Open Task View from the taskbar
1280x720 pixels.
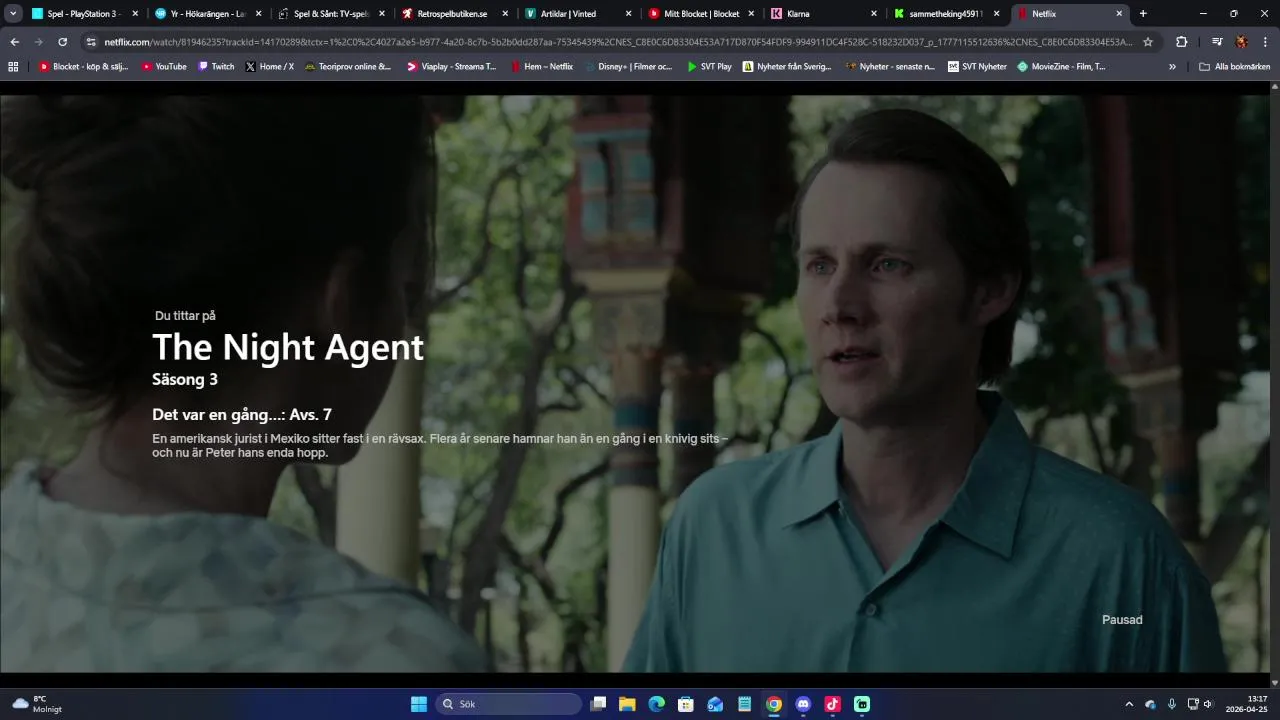(598, 704)
